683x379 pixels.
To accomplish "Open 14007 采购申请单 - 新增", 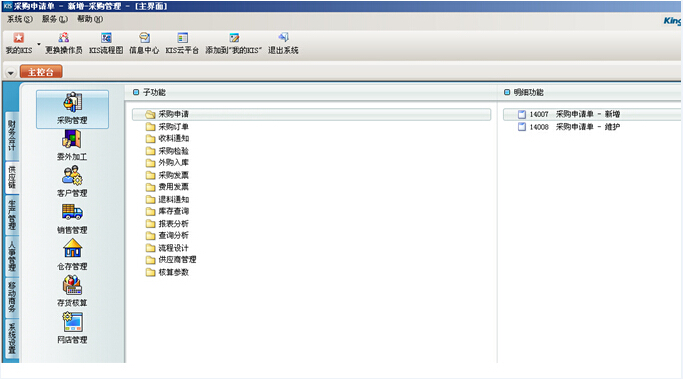I will pyautogui.click(x=592, y=114).
